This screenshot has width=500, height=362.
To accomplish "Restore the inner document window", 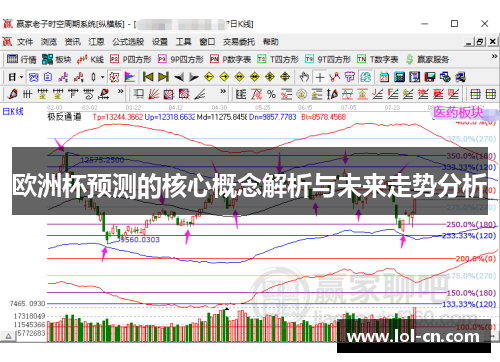I will 480,42.
